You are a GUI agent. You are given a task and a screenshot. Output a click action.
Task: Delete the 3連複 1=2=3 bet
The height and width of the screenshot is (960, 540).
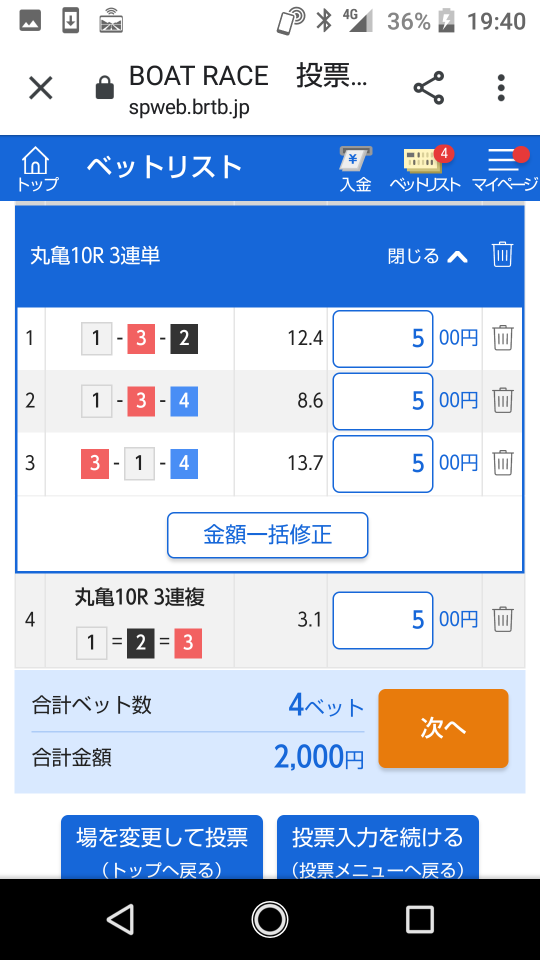(503, 620)
